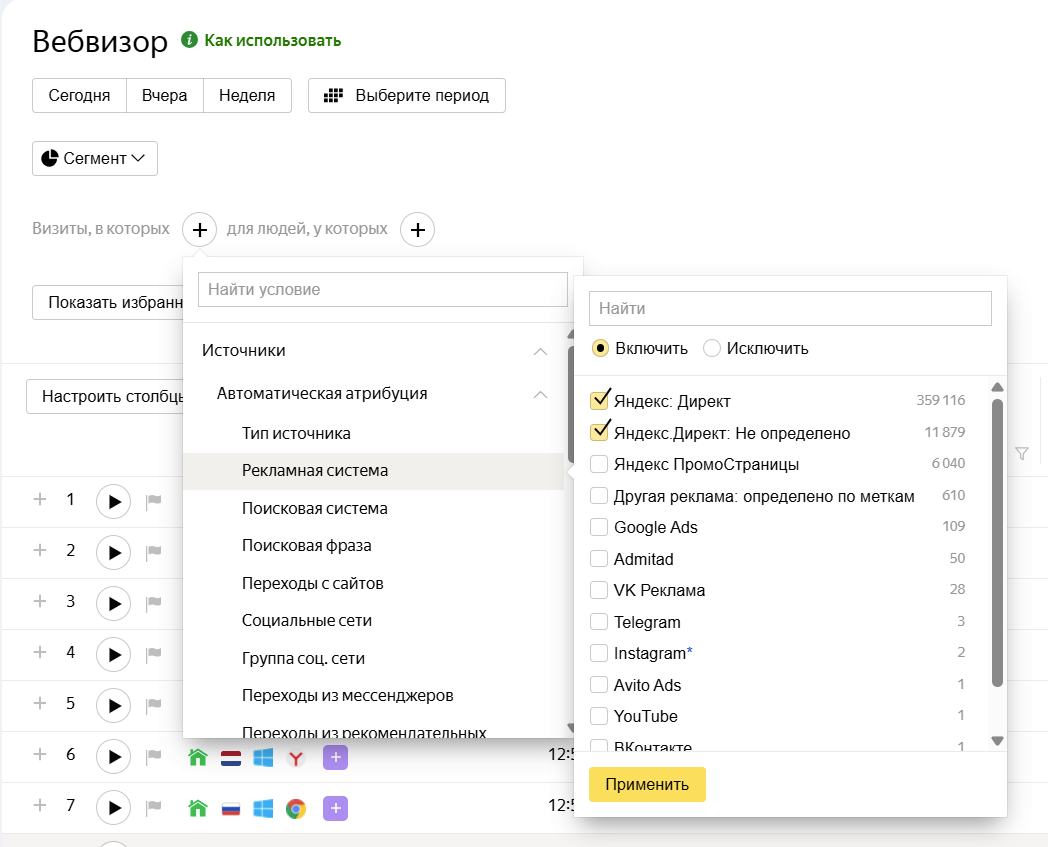Click the table filter funnel icon
The width and height of the screenshot is (1048, 847).
(1022, 453)
